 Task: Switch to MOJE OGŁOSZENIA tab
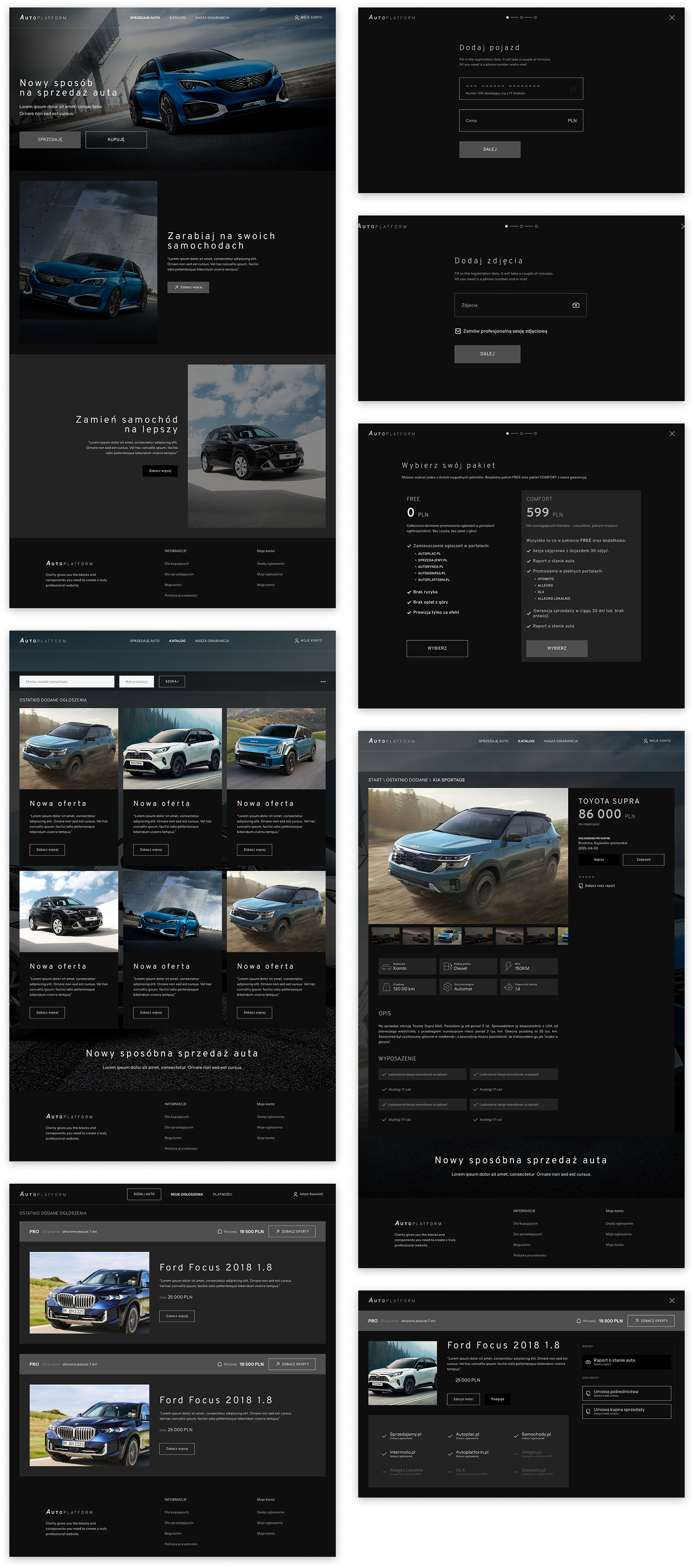pos(187,1194)
